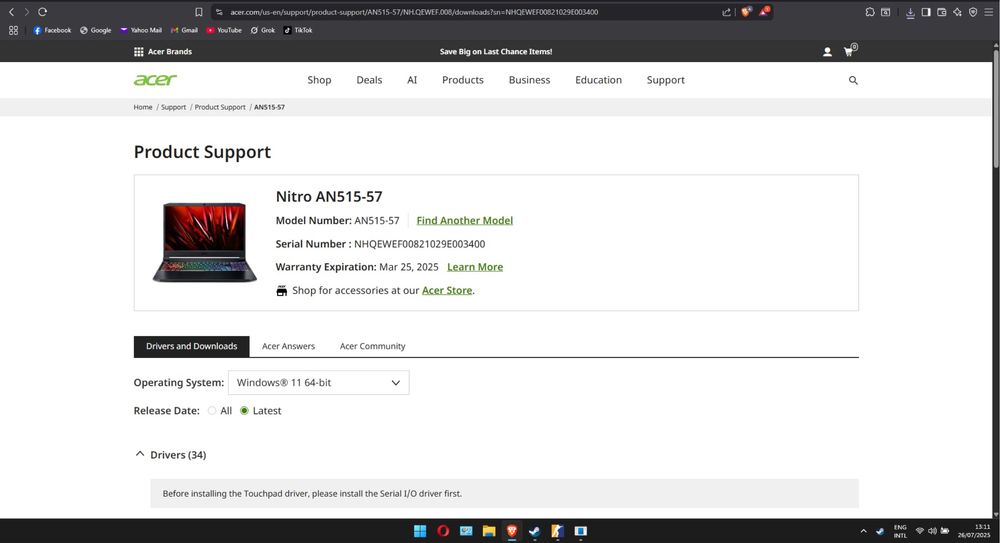This screenshot has height=543, width=1000.
Task: Open the Deals menu
Action: point(369,80)
